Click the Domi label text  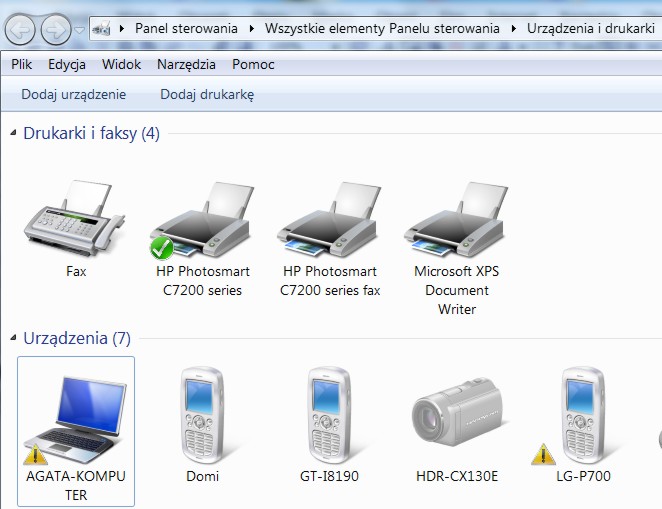click(x=202, y=476)
